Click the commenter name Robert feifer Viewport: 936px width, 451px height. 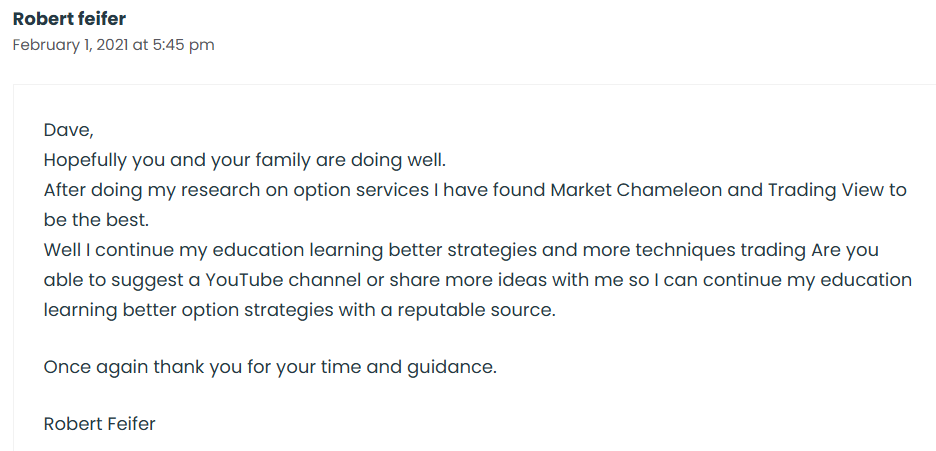tap(69, 19)
